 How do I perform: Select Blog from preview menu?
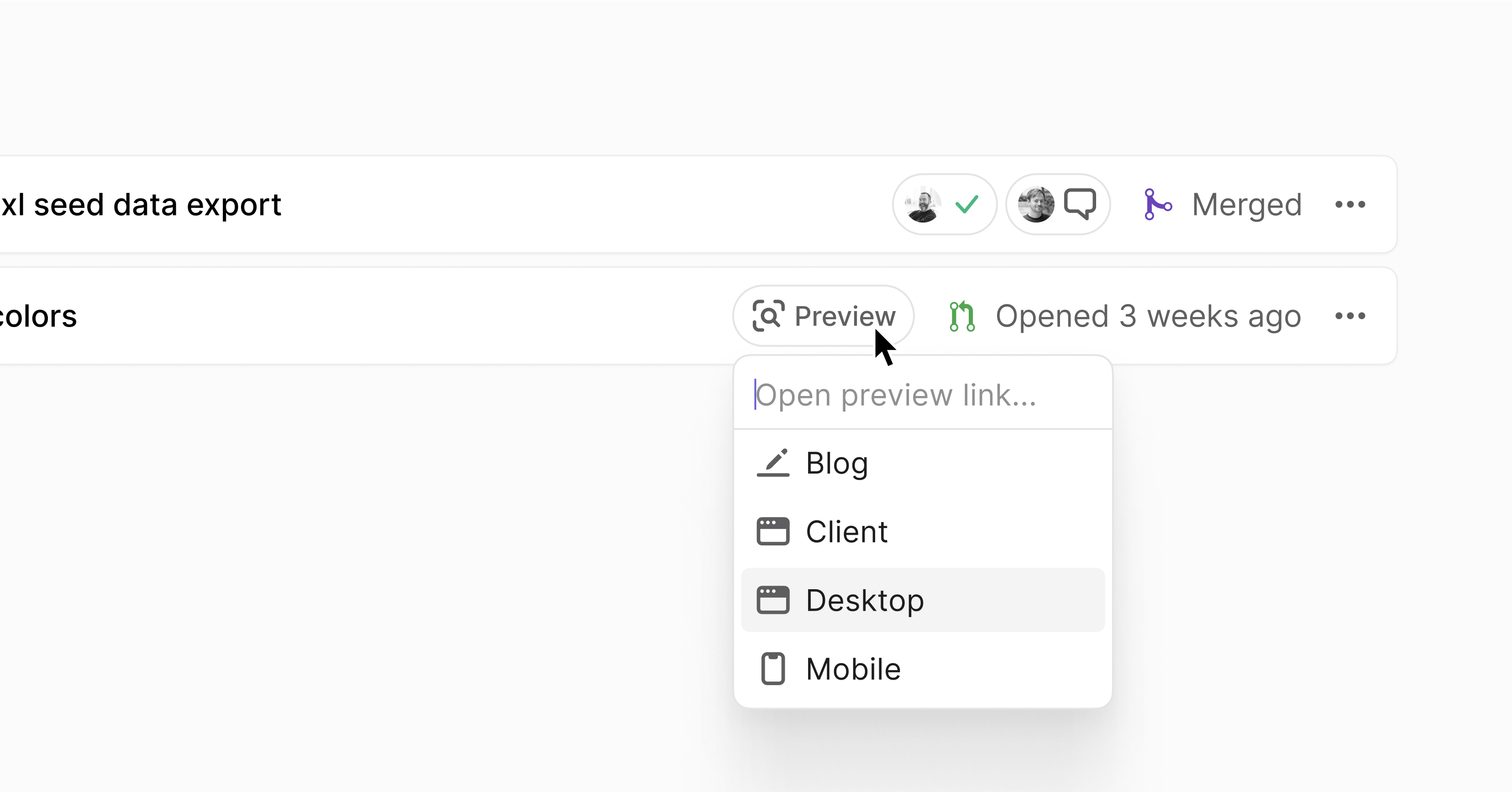tap(923, 463)
